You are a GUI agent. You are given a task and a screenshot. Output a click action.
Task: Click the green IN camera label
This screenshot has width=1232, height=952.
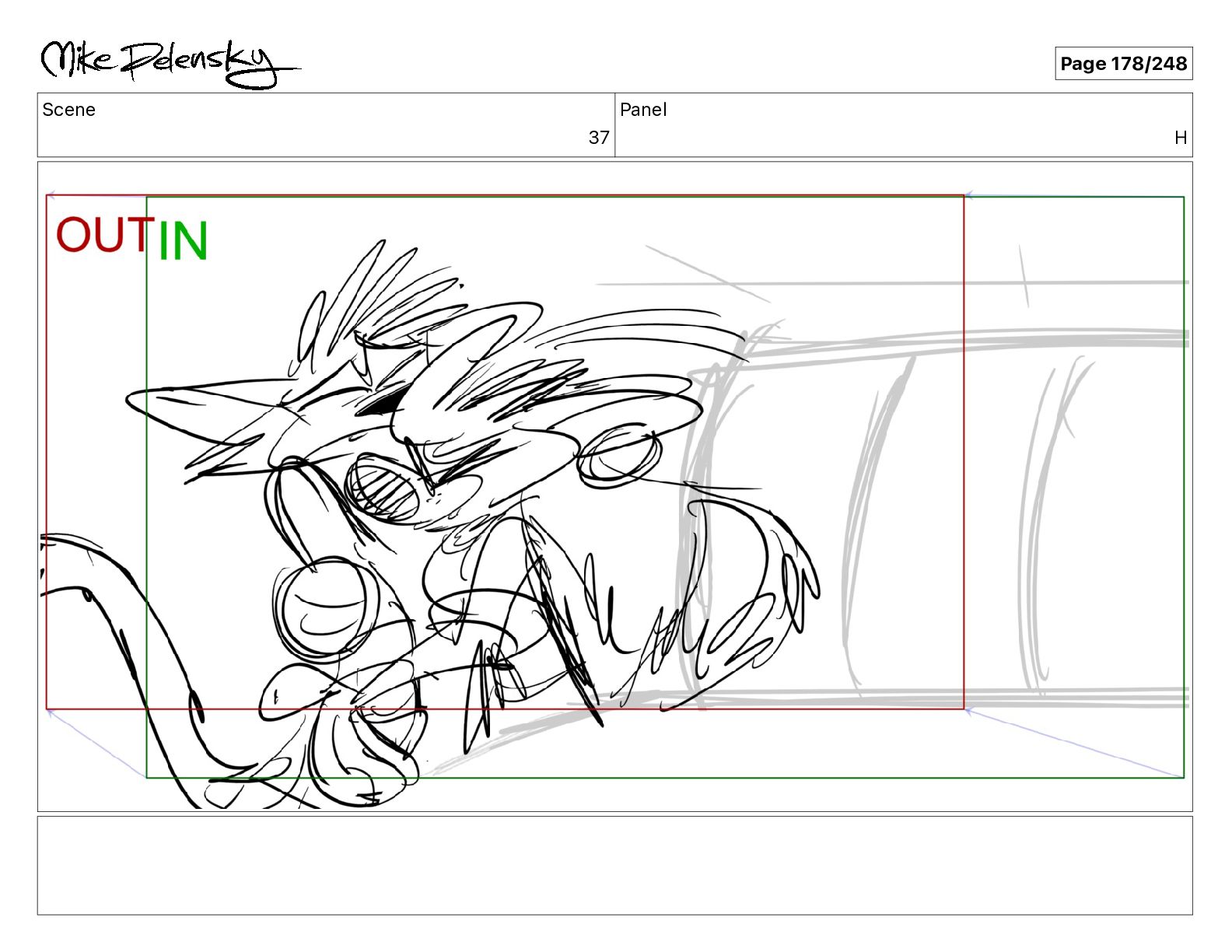point(184,240)
